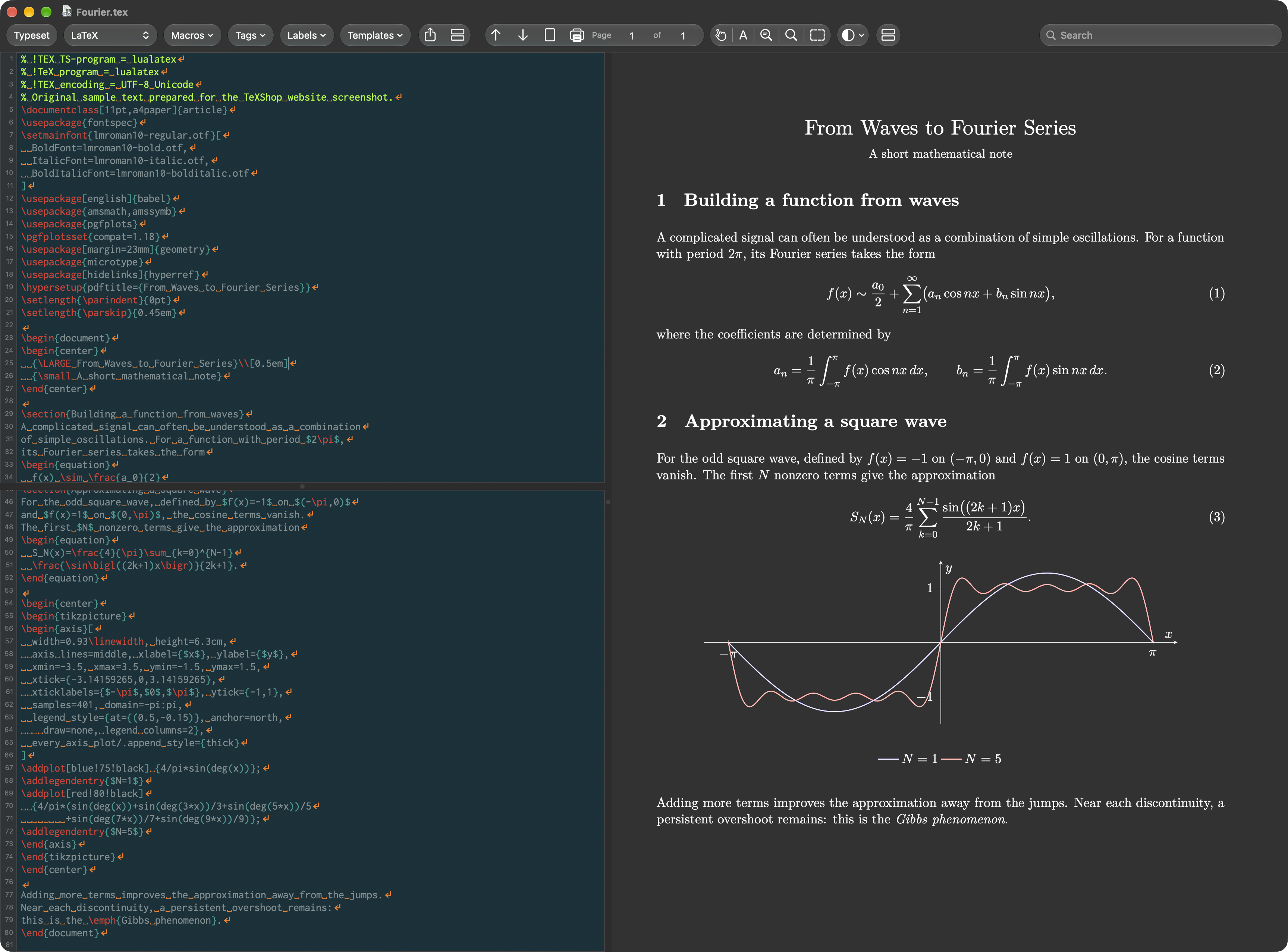Click the Share icon in the toolbar
The image size is (1288, 952).
tap(430, 35)
